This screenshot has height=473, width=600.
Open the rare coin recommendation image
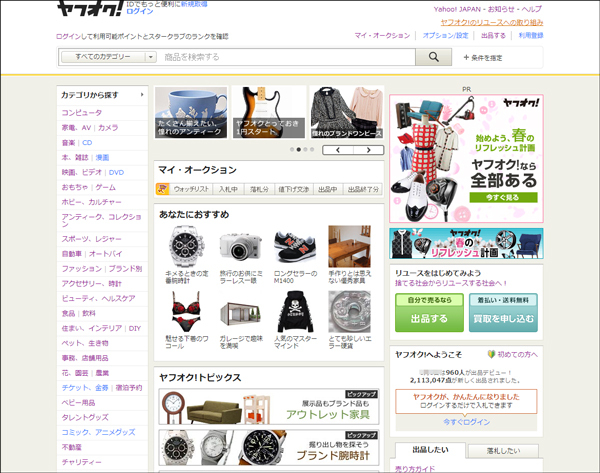(349, 312)
